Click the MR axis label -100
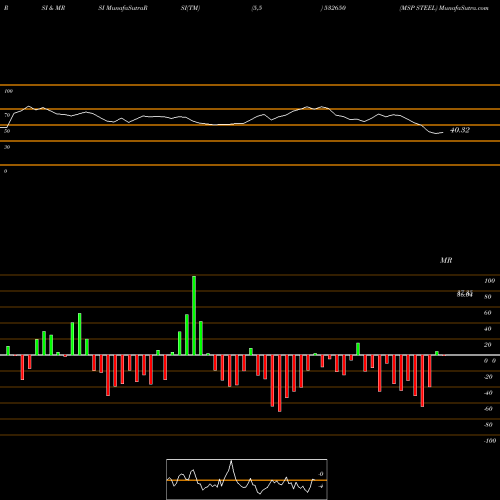 tap(490, 441)
